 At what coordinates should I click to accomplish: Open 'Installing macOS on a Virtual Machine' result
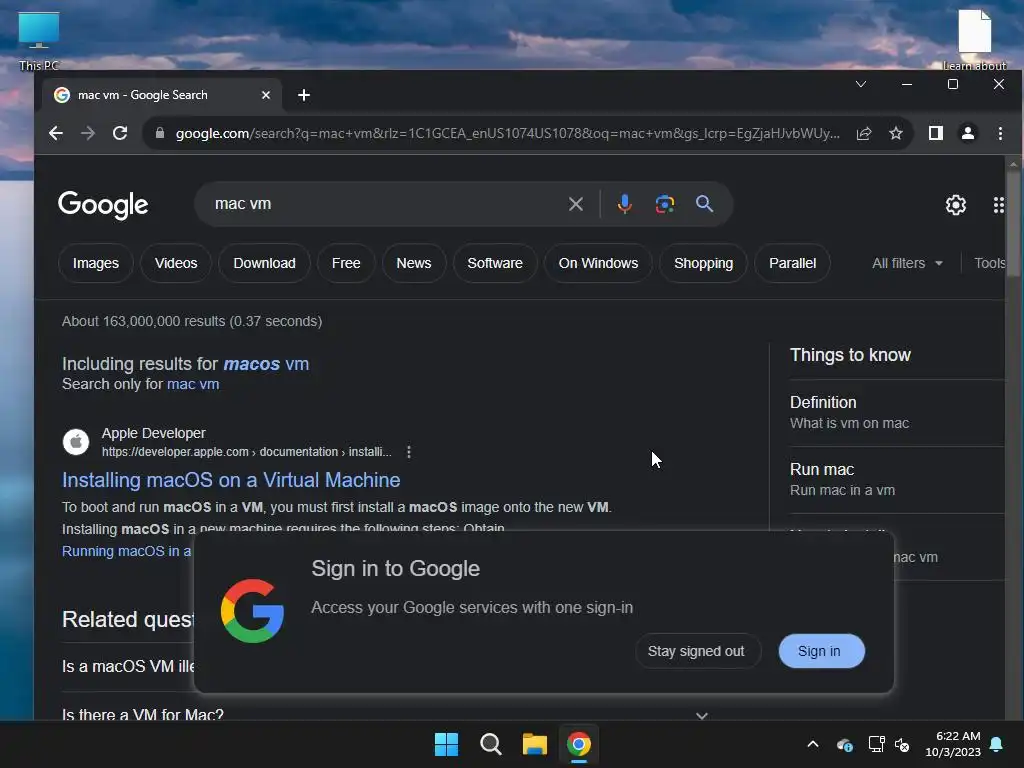(231, 480)
